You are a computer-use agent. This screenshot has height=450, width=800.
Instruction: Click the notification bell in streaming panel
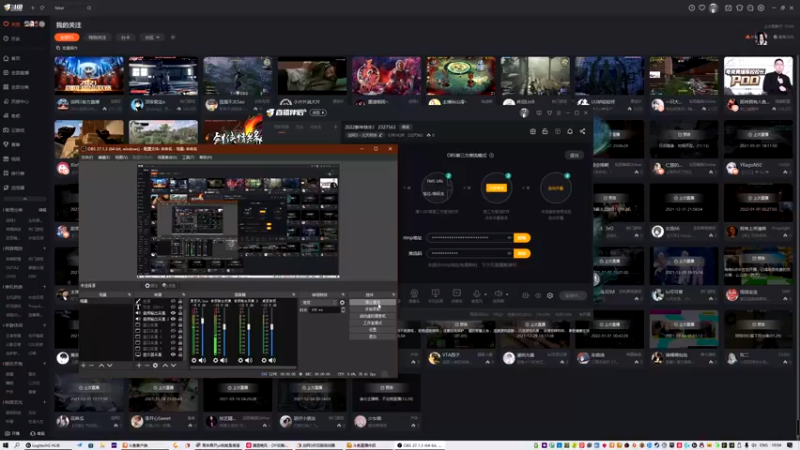(570, 130)
